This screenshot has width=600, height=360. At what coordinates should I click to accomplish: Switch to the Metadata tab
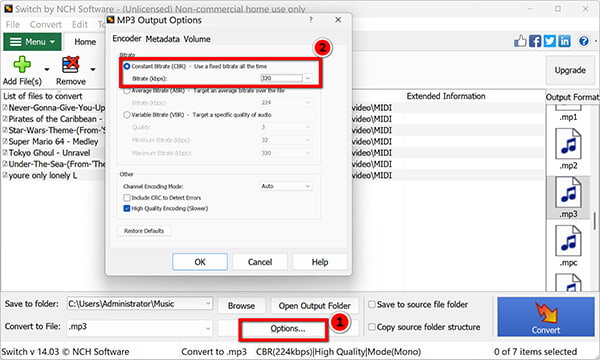coord(162,39)
